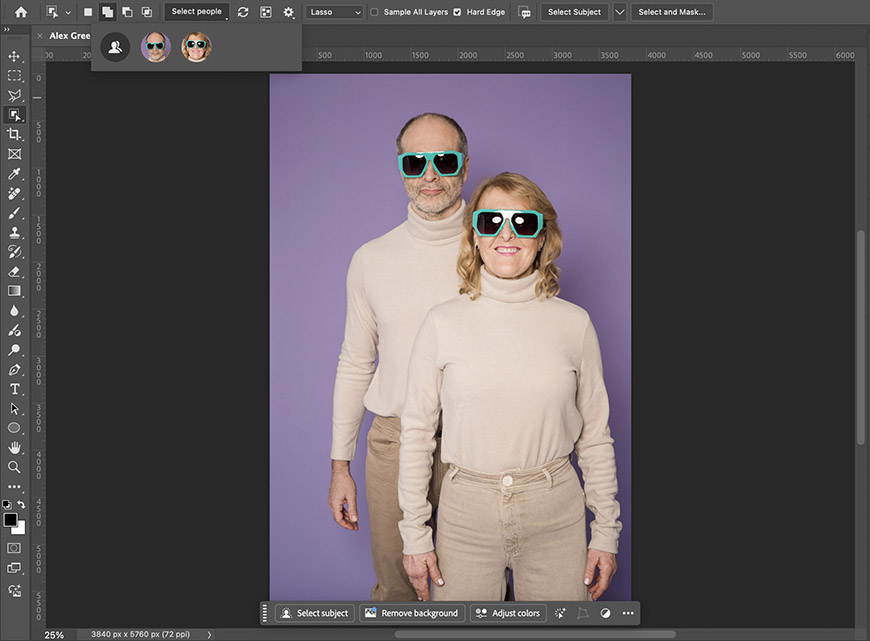
Task: Select the Gradient tool
Action: 14,291
